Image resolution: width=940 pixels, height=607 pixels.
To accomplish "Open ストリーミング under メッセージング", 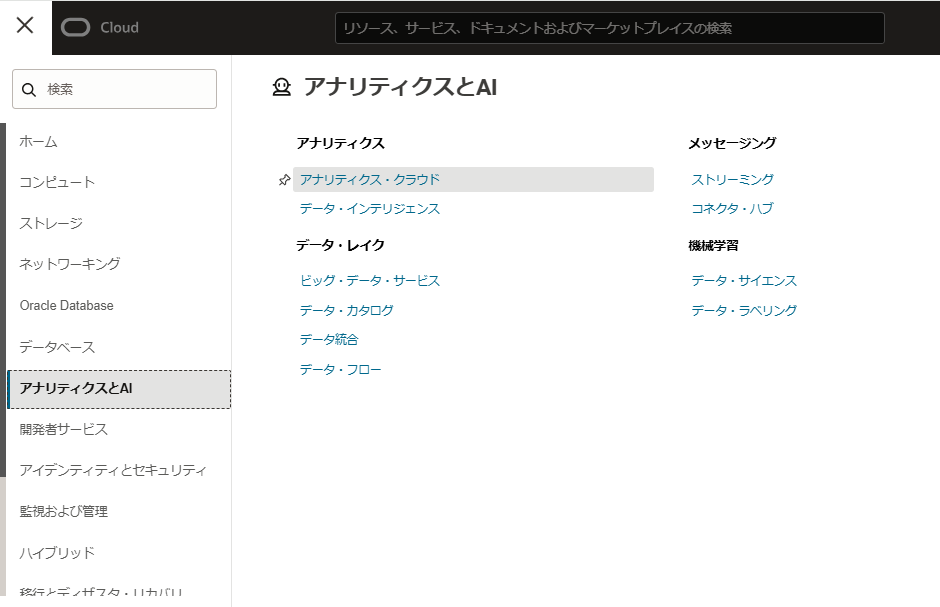I will 733,180.
